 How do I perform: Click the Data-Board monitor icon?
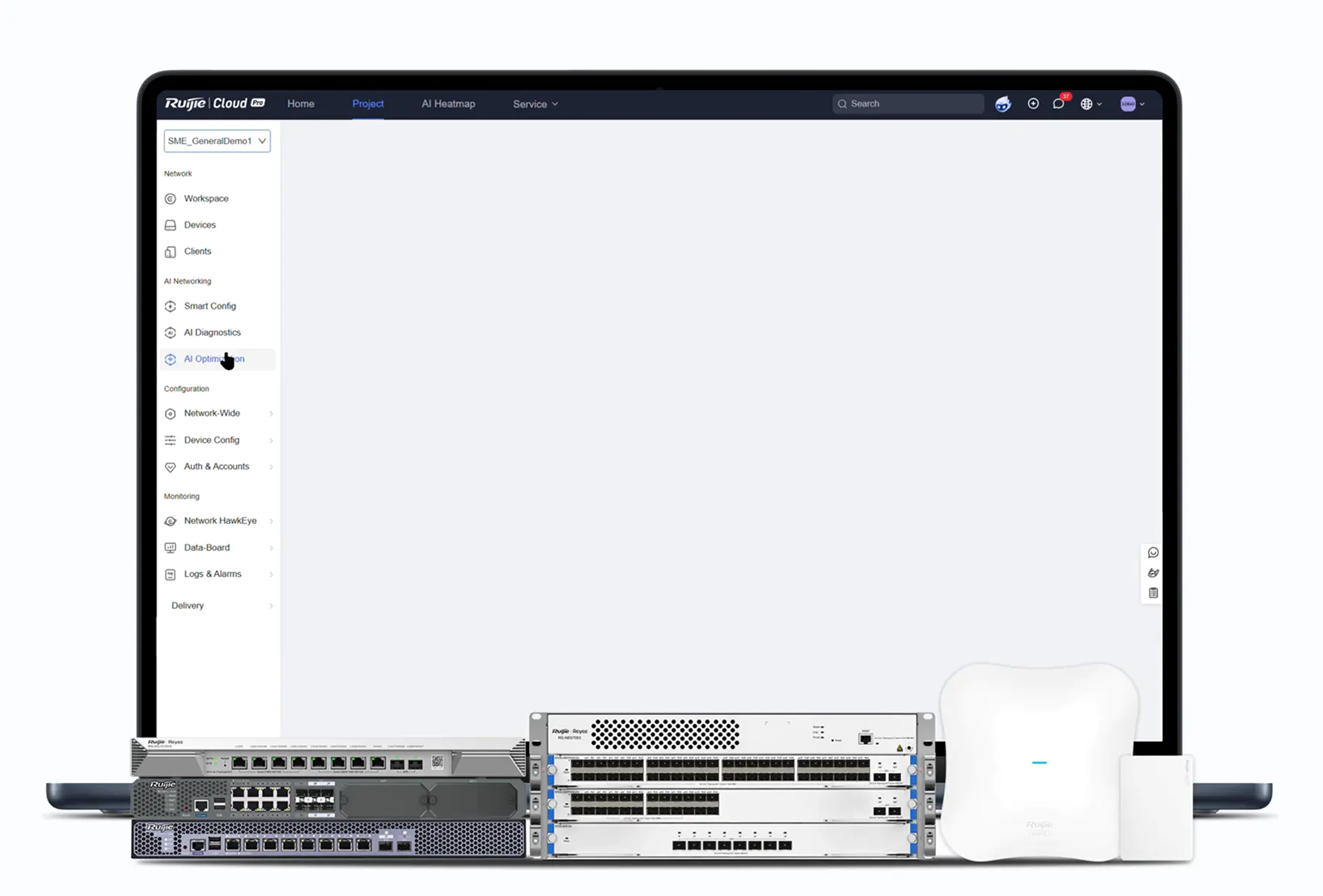coord(170,548)
